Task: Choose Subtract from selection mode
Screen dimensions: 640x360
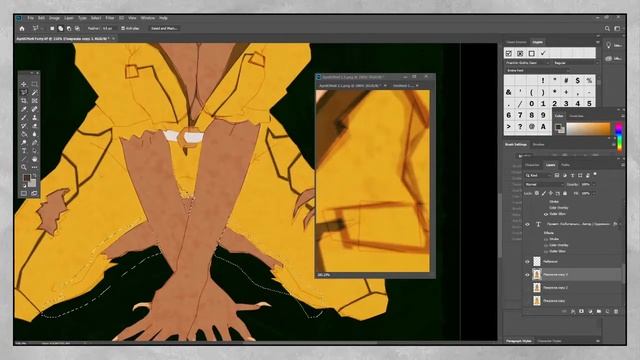Action: tap(69, 29)
